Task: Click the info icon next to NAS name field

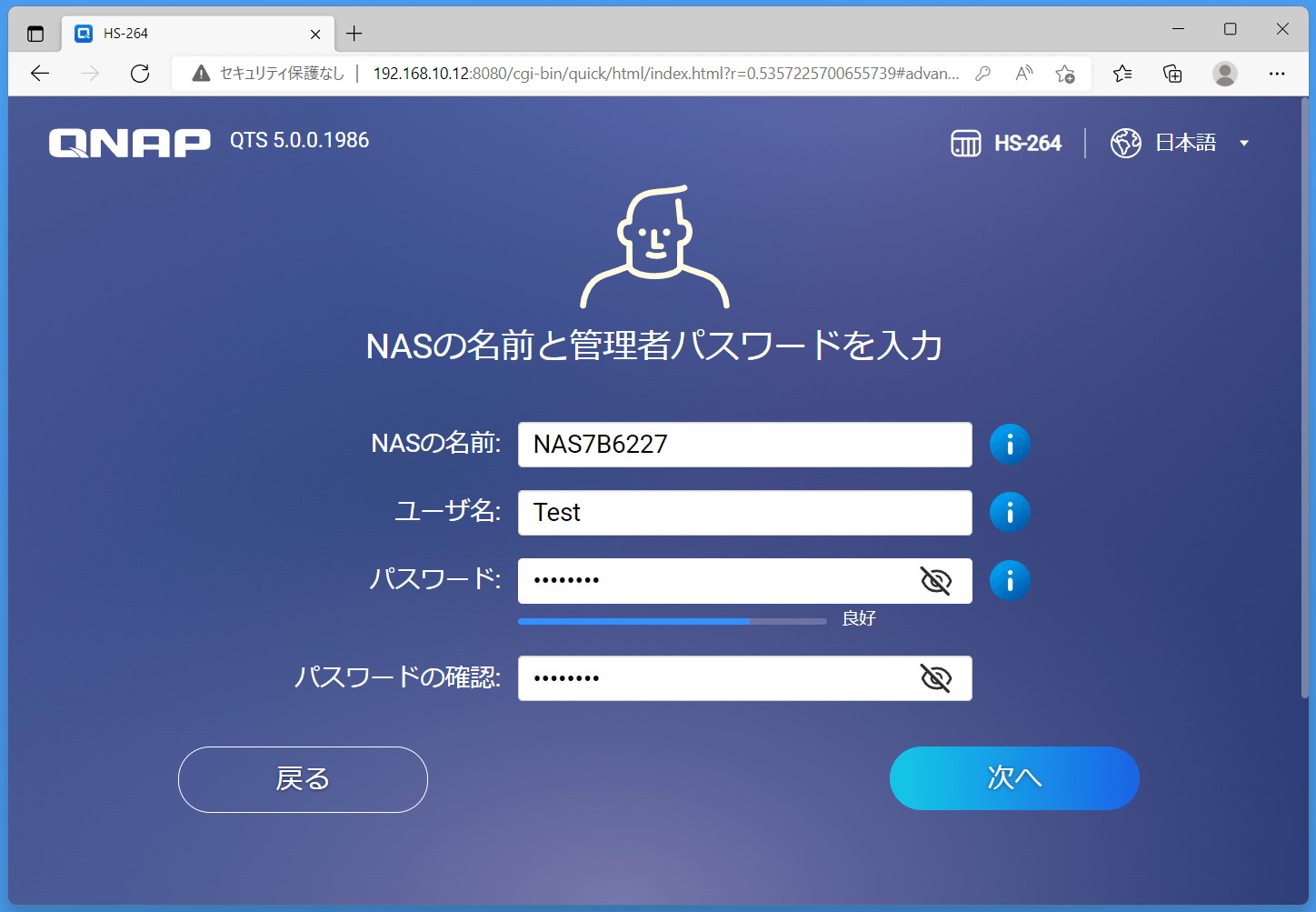Action: pyautogui.click(x=1010, y=445)
